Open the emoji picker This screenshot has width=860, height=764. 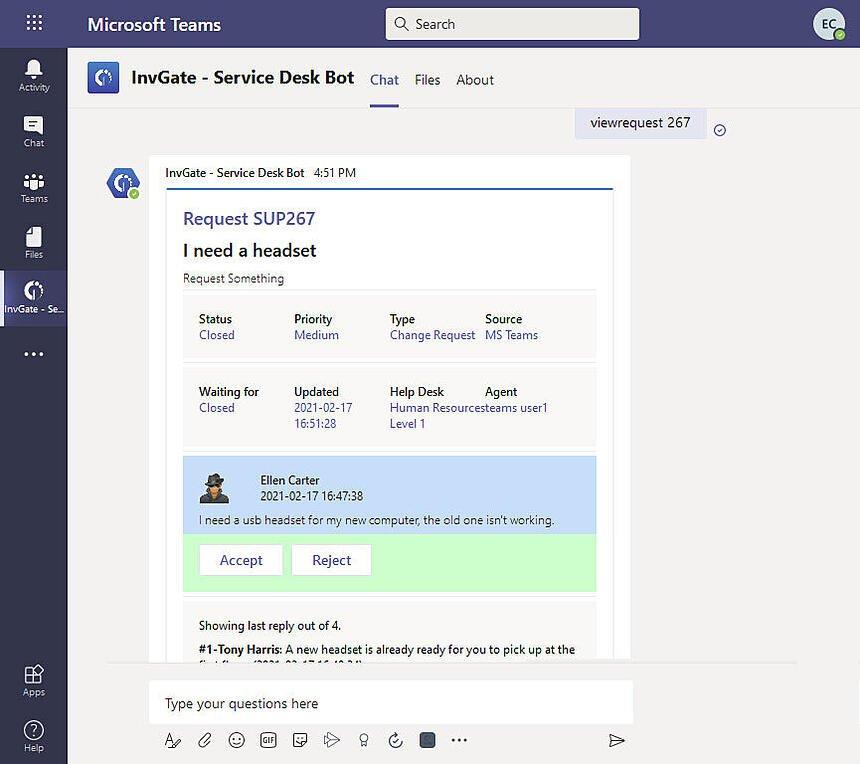coord(236,740)
